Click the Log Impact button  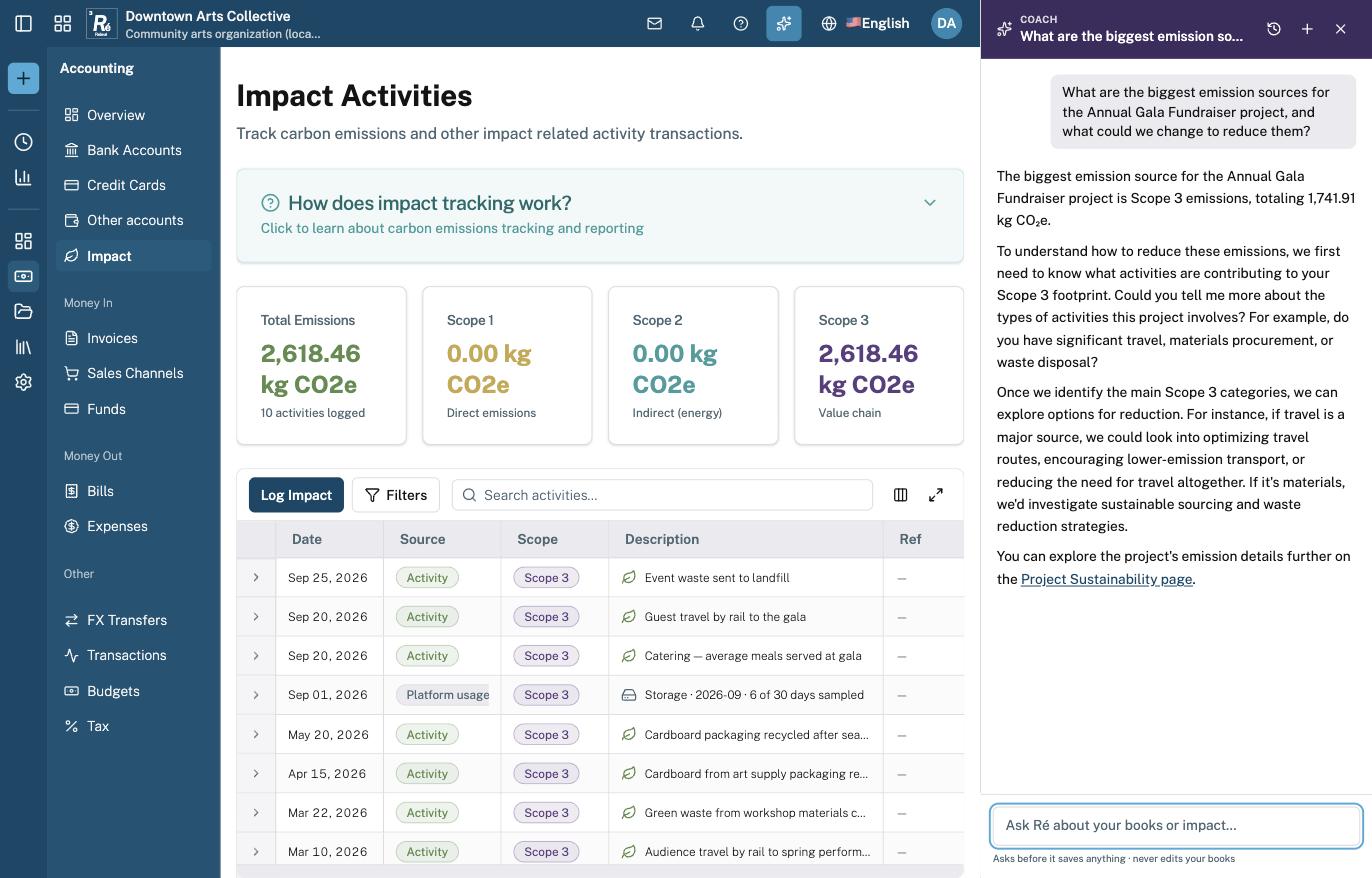click(296, 495)
